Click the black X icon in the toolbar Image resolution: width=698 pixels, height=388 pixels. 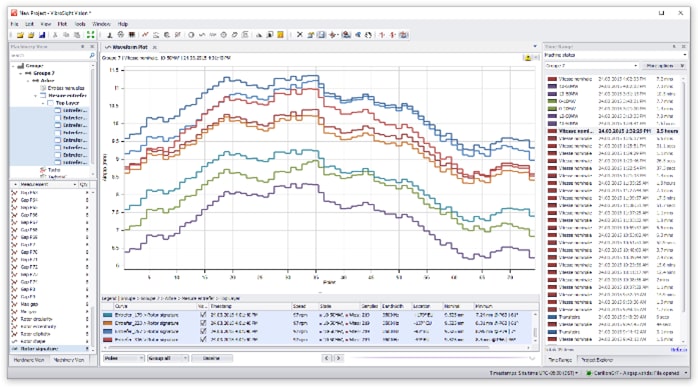click(300, 35)
